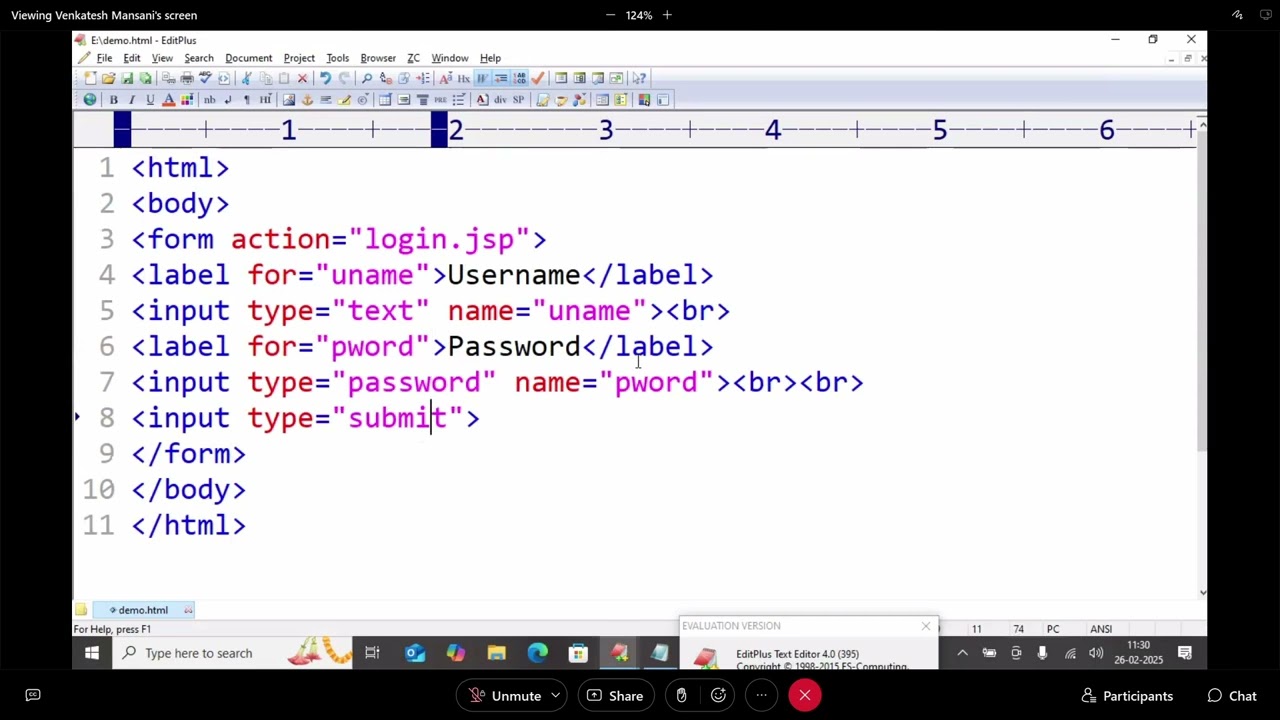Click the Open file folder icon
Image resolution: width=1280 pixels, height=720 pixels.
click(x=108, y=78)
